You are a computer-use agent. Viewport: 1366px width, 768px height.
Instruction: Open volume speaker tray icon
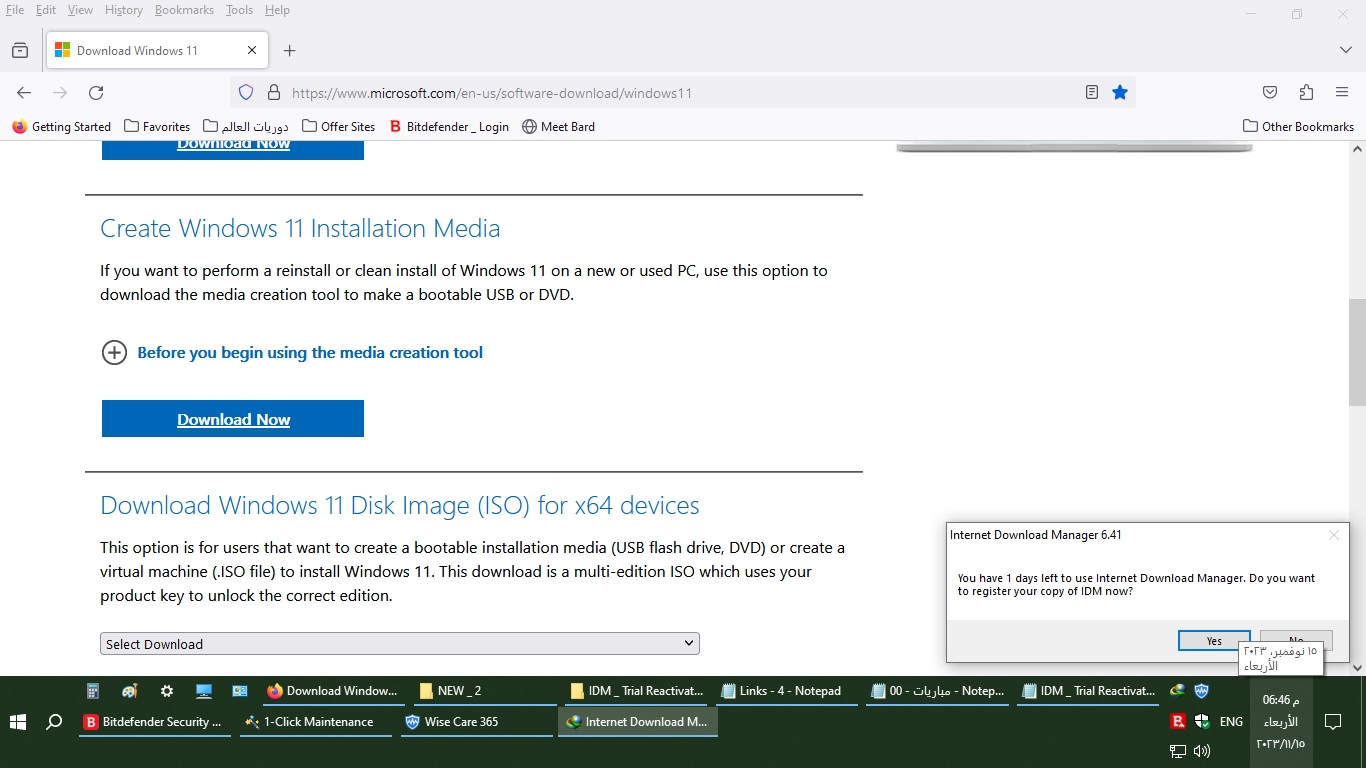point(1202,751)
